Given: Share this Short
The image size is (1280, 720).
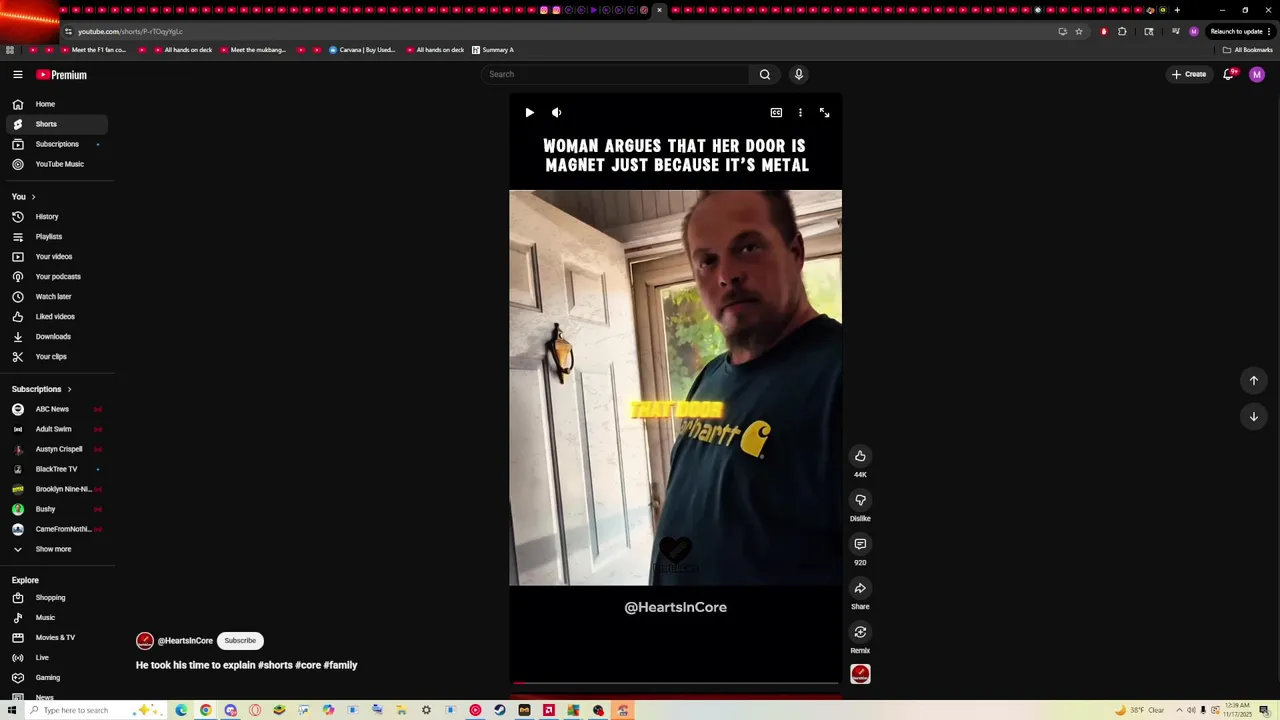Looking at the screenshot, I should pyautogui.click(x=860, y=588).
